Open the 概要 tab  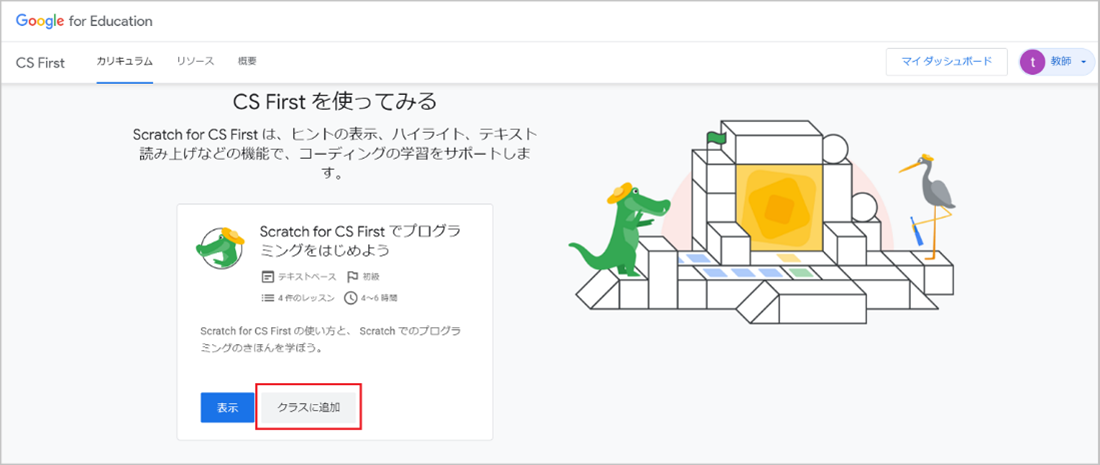(247, 61)
